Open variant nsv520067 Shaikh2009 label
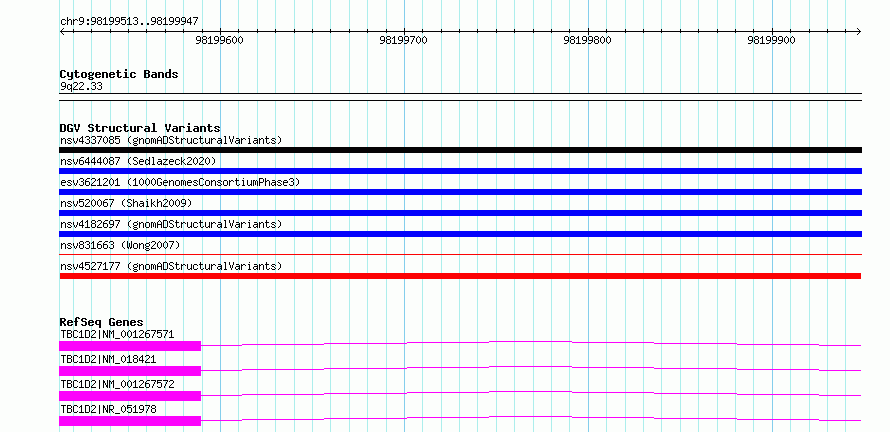The image size is (890, 432). [x=126, y=203]
